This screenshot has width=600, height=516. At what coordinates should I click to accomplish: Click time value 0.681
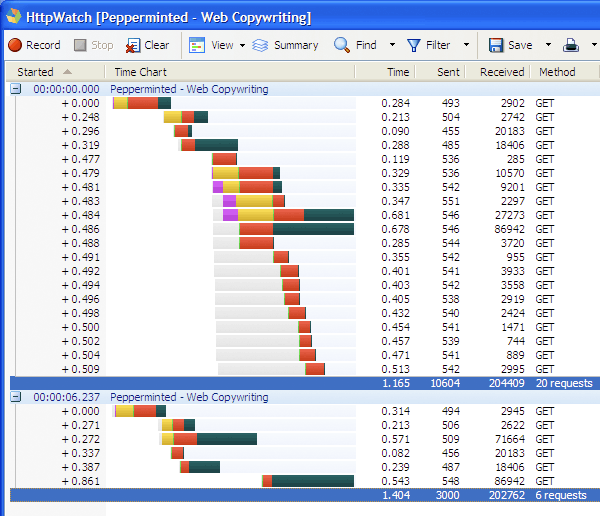click(x=395, y=215)
